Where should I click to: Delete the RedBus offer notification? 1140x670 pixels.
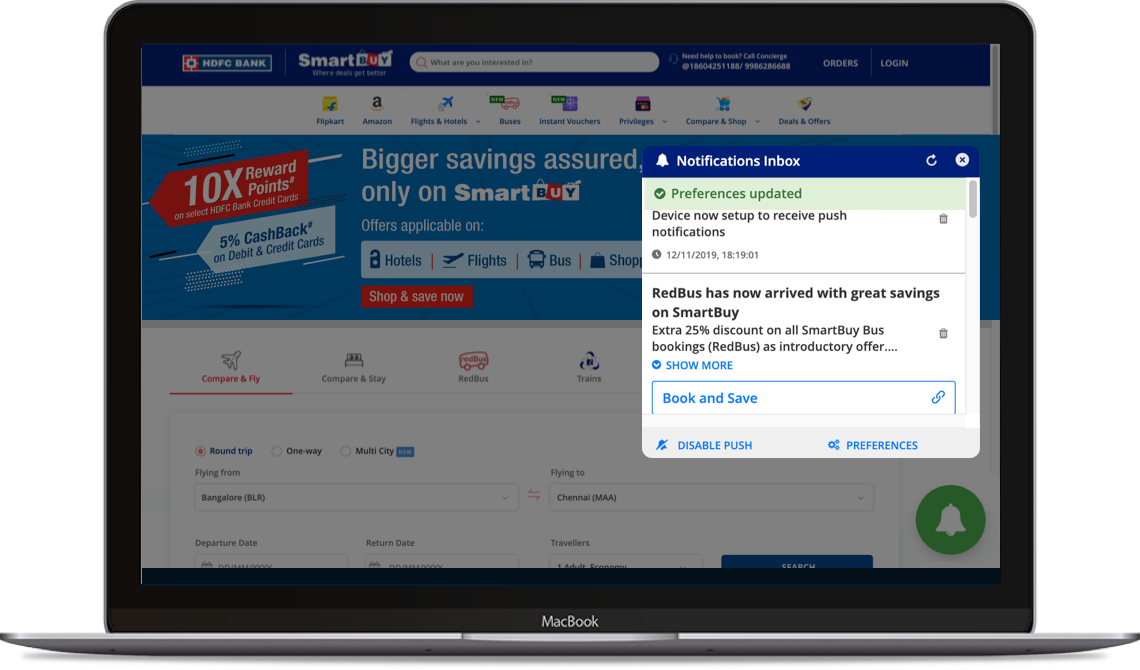click(943, 334)
